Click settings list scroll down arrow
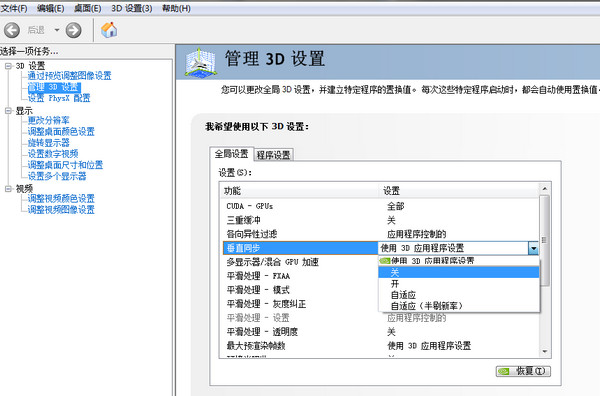Image resolution: width=600 pixels, height=396 pixels. (545, 352)
